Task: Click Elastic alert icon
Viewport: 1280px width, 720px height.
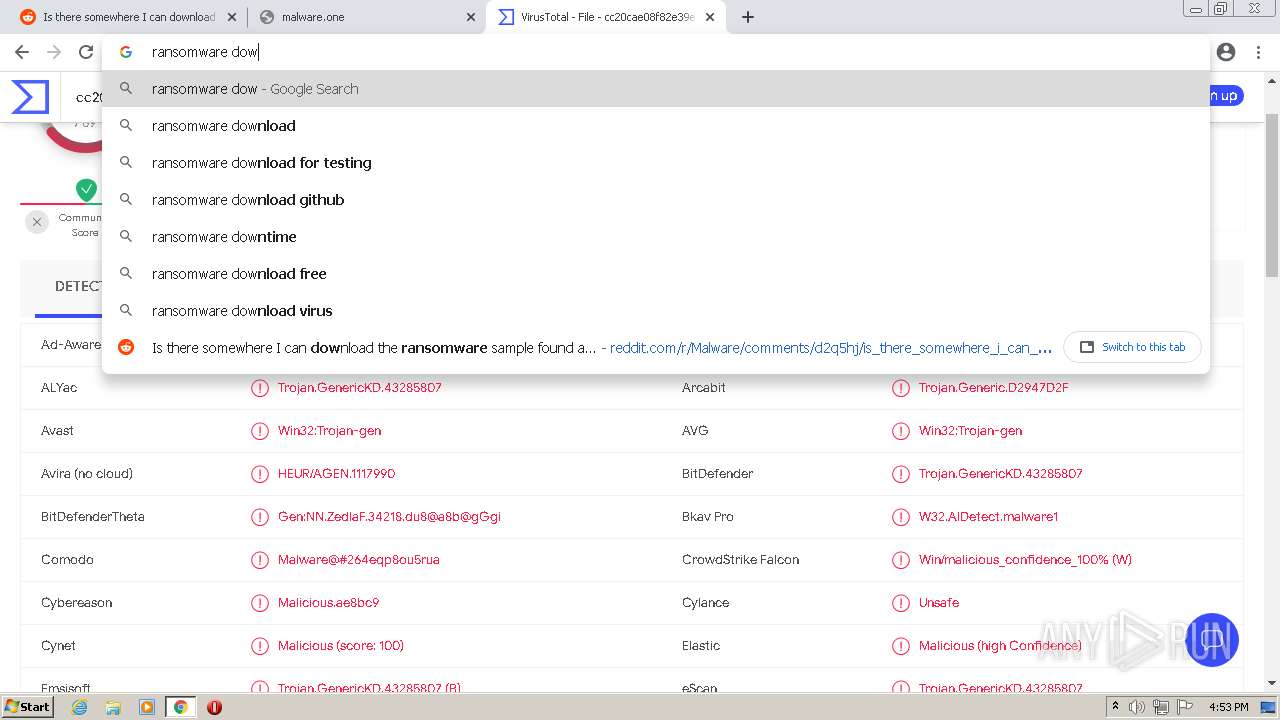Action: click(x=901, y=646)
